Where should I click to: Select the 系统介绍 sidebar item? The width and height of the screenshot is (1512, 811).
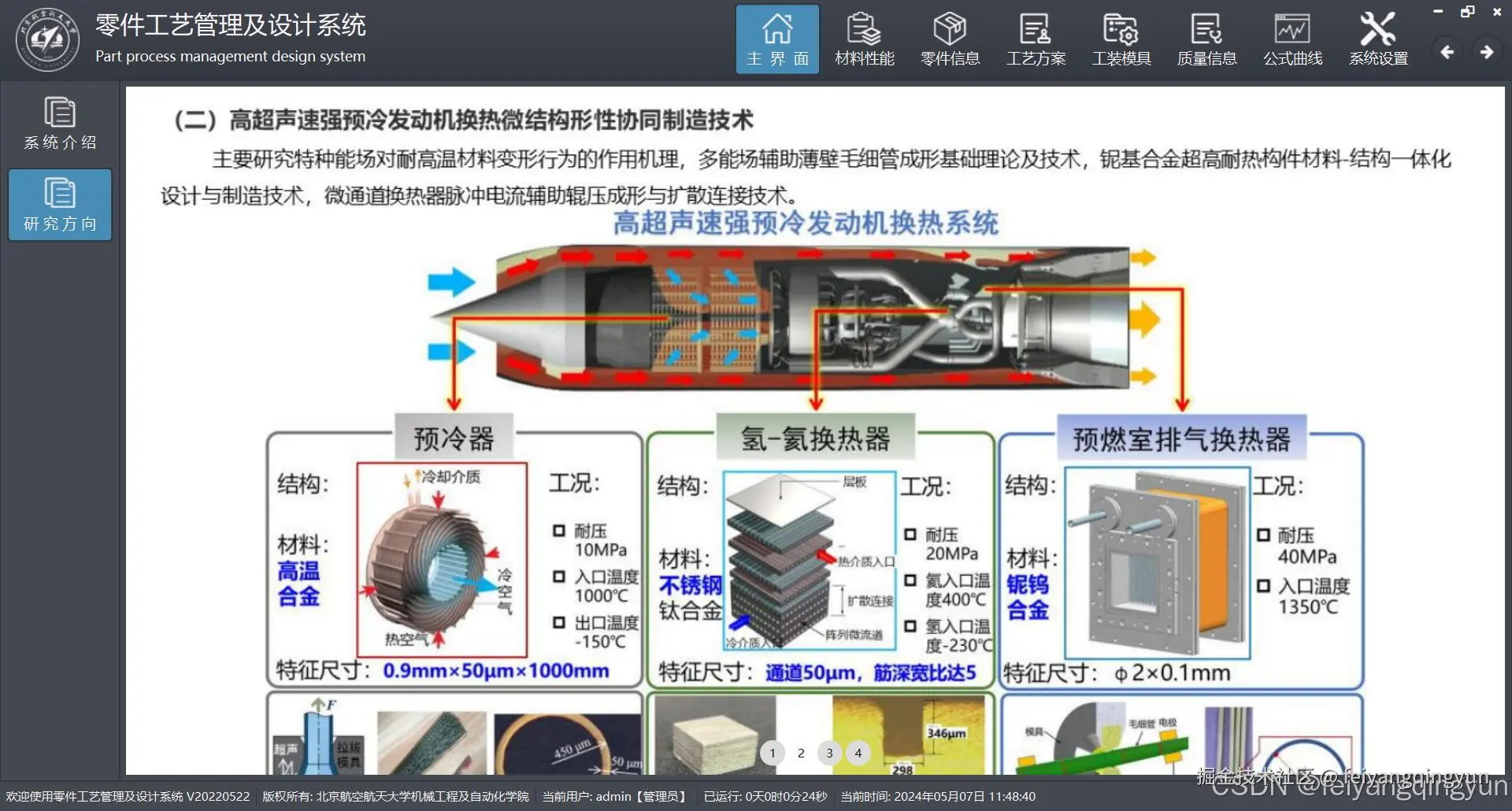tap(60, 124)
